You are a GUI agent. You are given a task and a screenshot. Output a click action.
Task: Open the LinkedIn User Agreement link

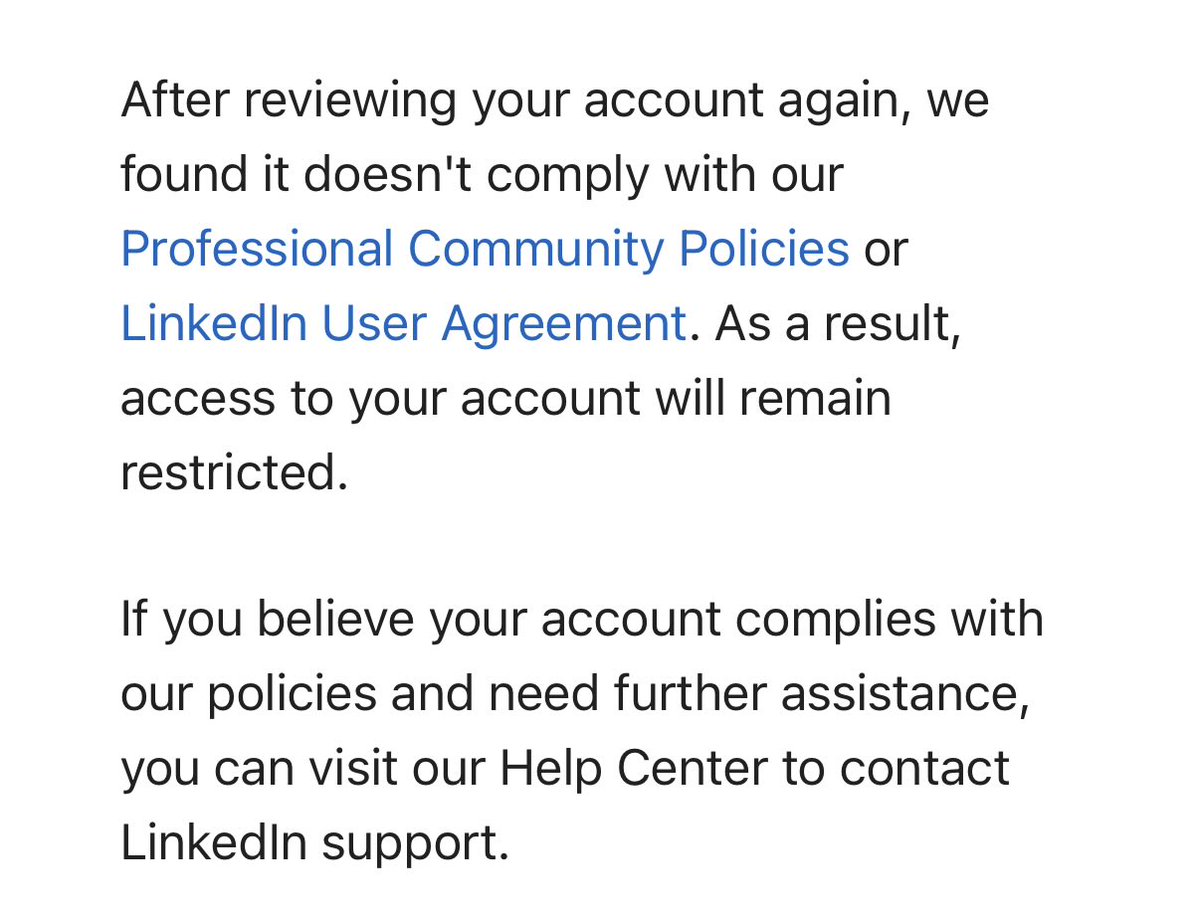click(x=403, y=324)
